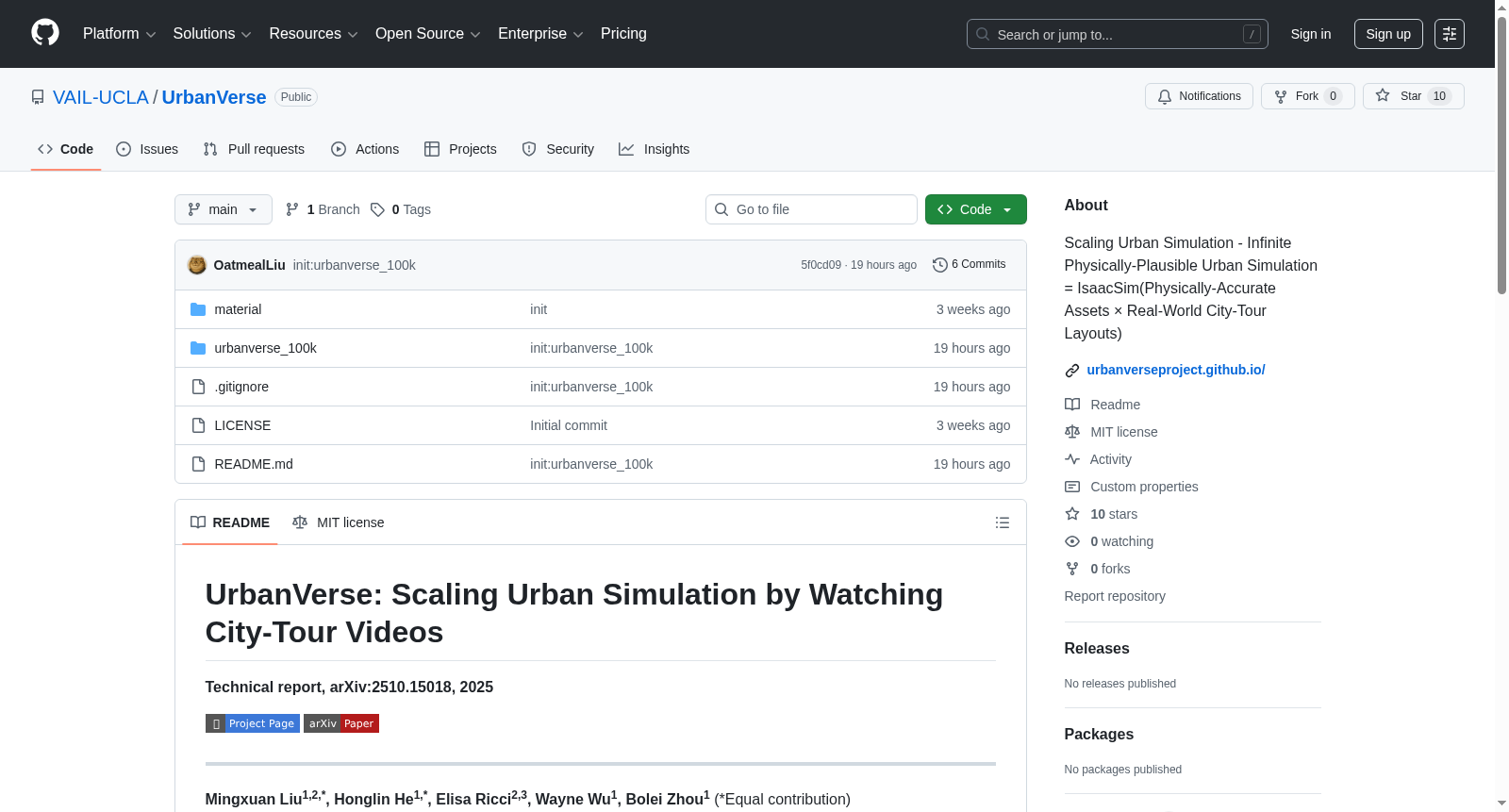Click the fork icon beside 0 forks
The width and height of the screenshot is (1509, 812).
[x=1072, y=569]
